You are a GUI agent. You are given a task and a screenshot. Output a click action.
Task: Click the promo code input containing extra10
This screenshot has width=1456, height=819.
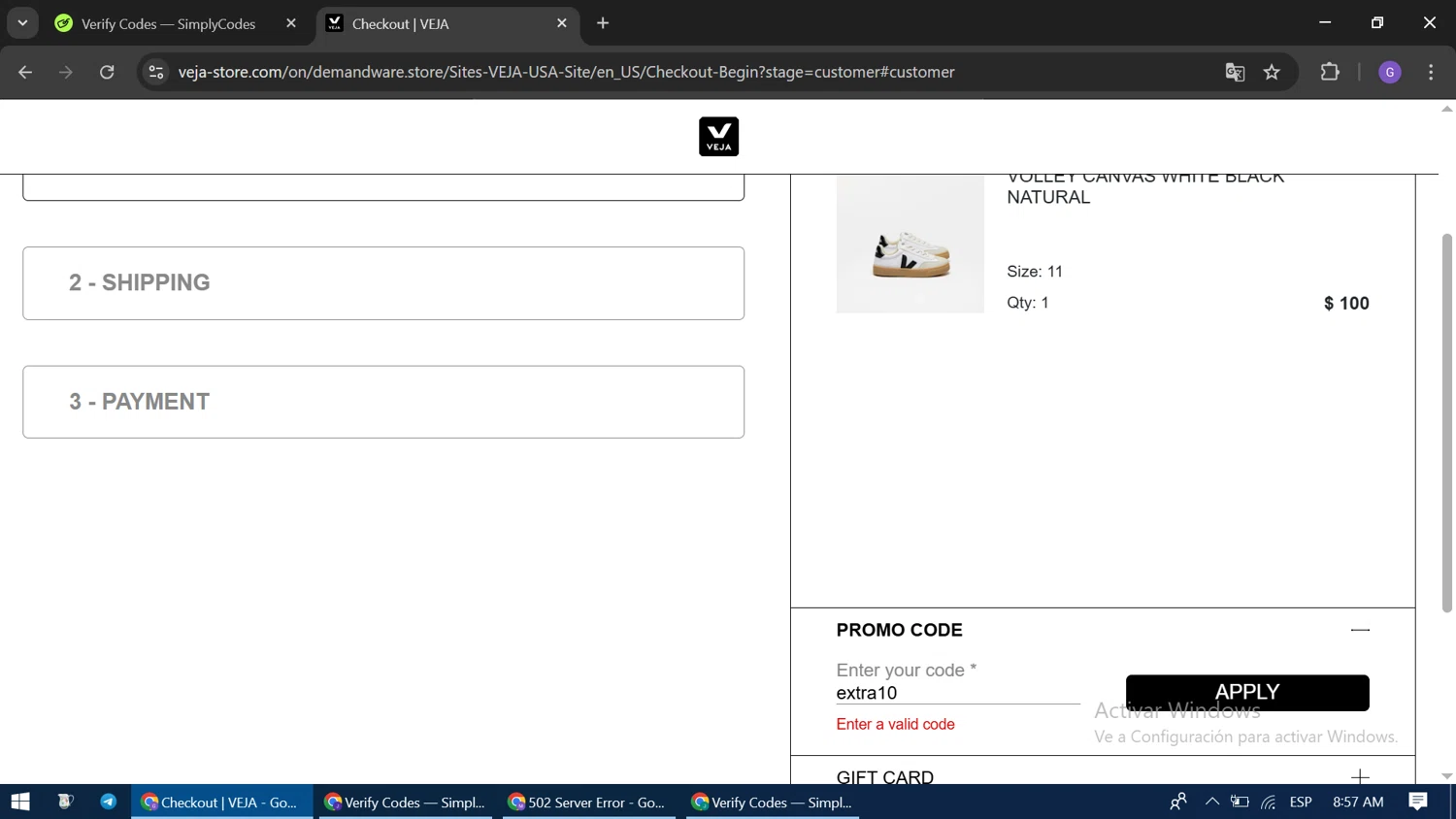click(x=958, y=693)
